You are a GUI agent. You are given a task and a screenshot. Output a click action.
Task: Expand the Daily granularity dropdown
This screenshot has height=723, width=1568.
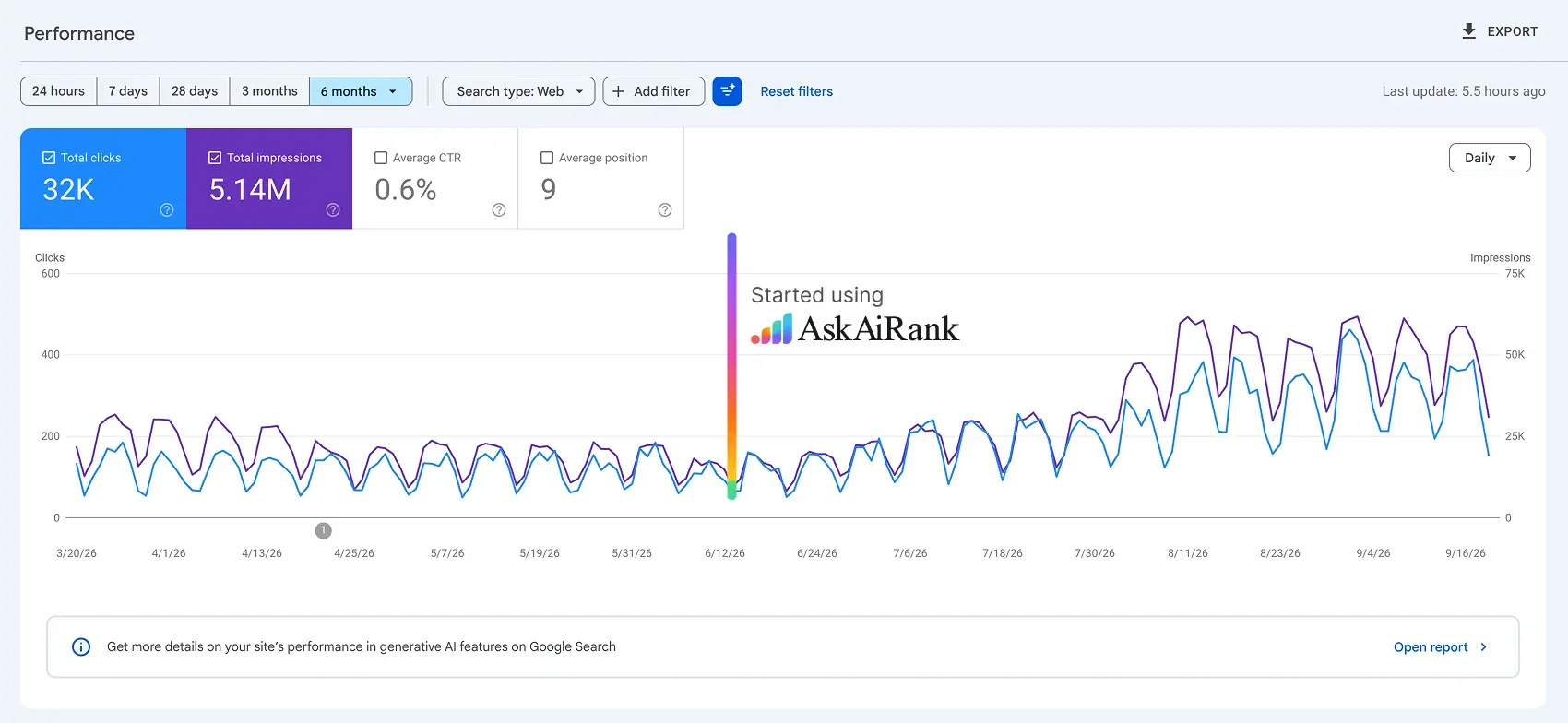[x=1490, y=158]
